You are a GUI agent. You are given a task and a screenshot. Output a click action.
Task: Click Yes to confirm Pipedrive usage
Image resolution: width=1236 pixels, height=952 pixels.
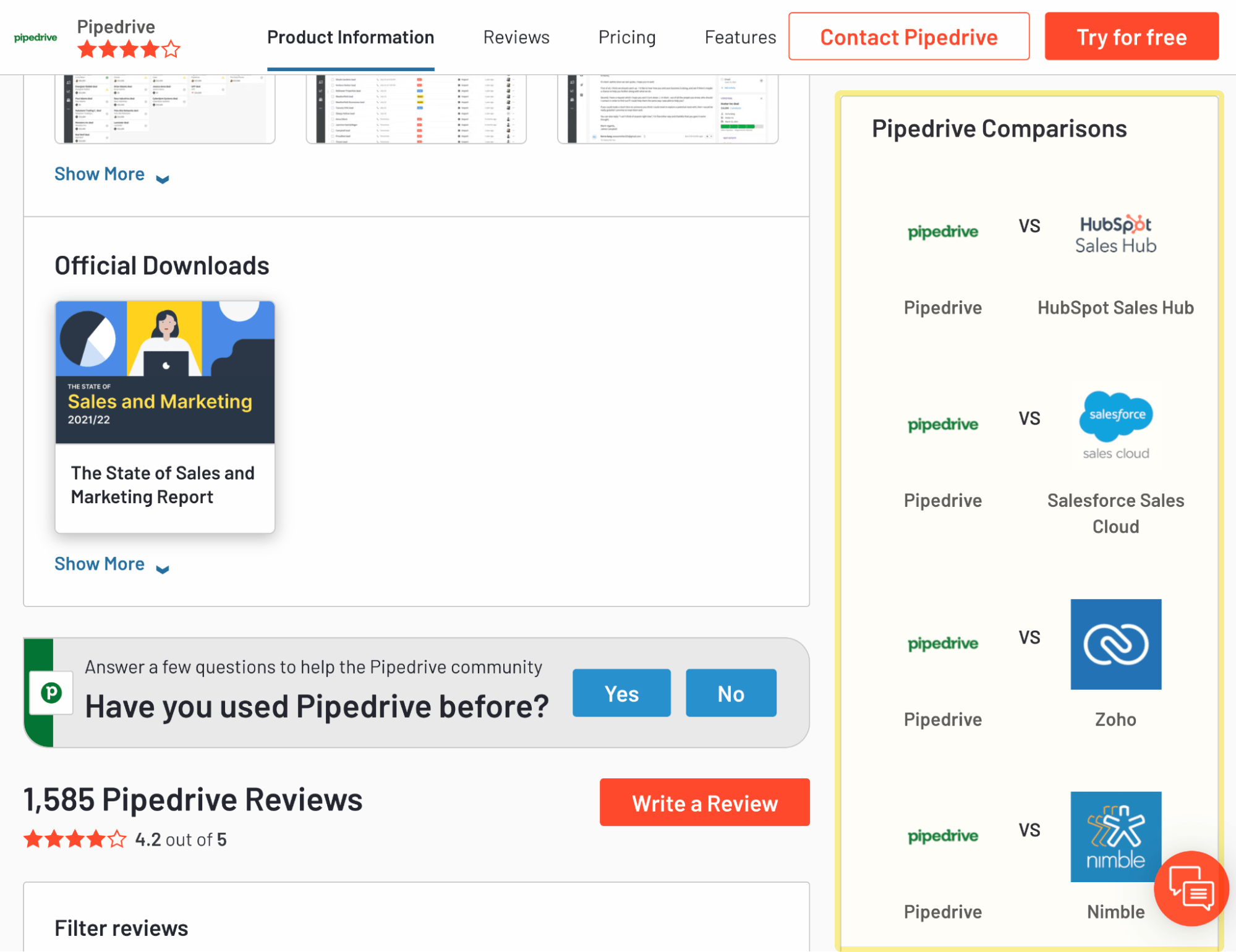pyautogui.click(x=621, y=692)
